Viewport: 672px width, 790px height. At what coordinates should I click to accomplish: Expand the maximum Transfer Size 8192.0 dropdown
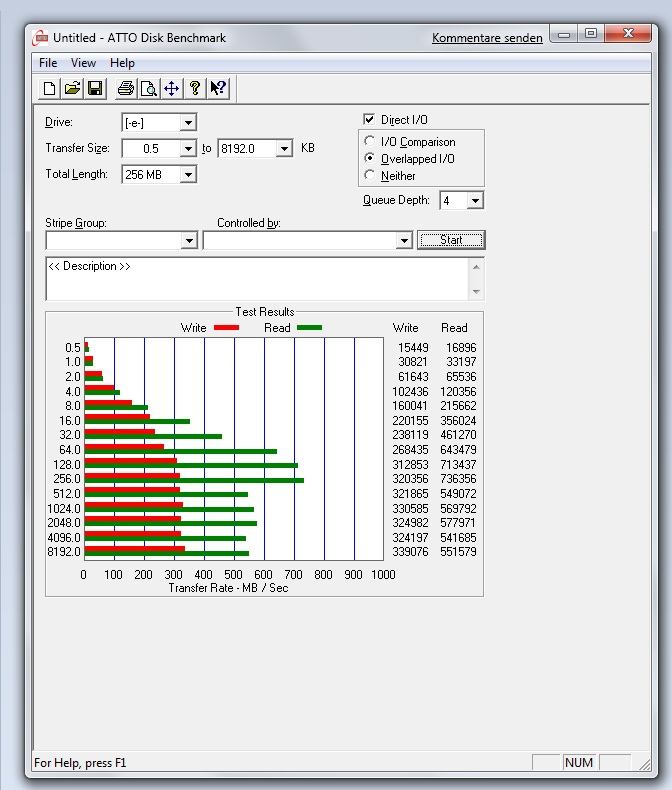[x=284, y=149]
